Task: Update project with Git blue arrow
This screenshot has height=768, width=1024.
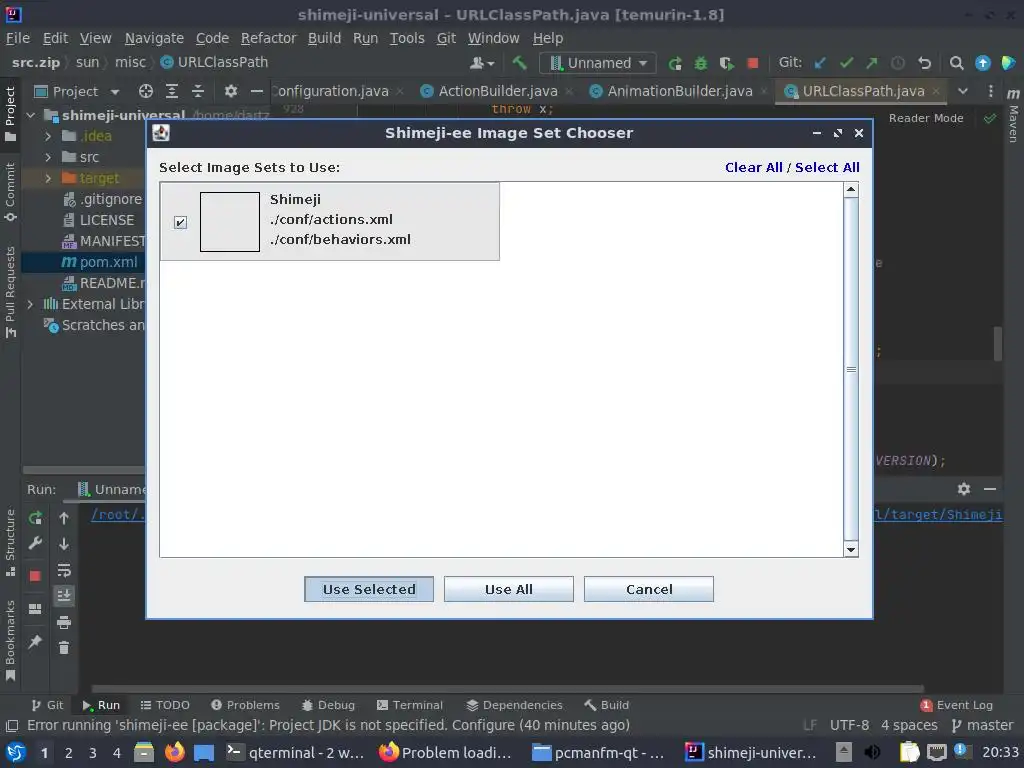Action: (x=820, y=63)
